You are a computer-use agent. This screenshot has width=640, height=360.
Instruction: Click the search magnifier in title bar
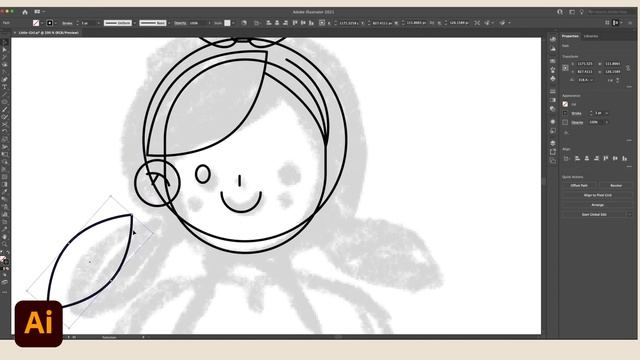(560, 12)
